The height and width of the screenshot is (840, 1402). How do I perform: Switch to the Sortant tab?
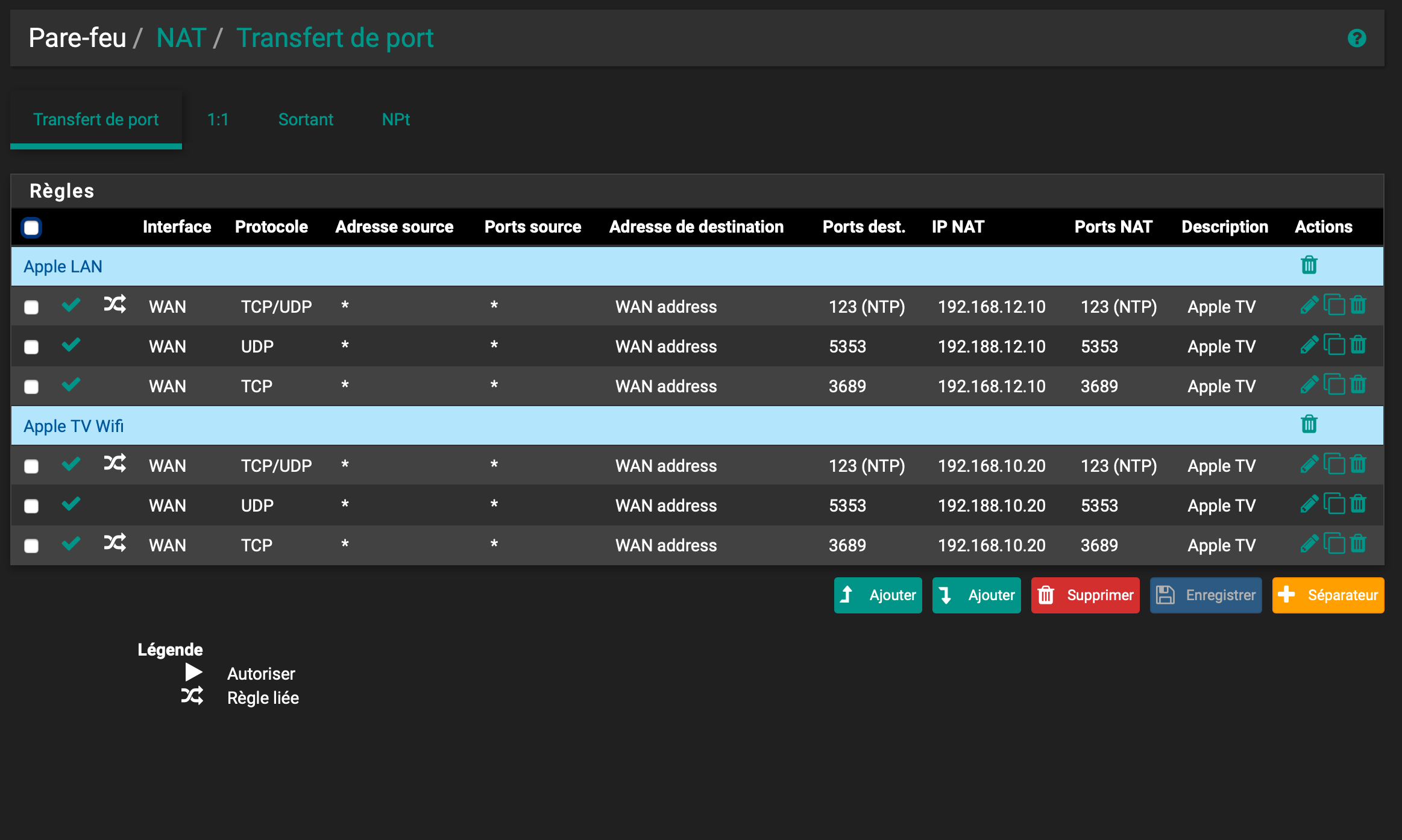pos(306,119)
